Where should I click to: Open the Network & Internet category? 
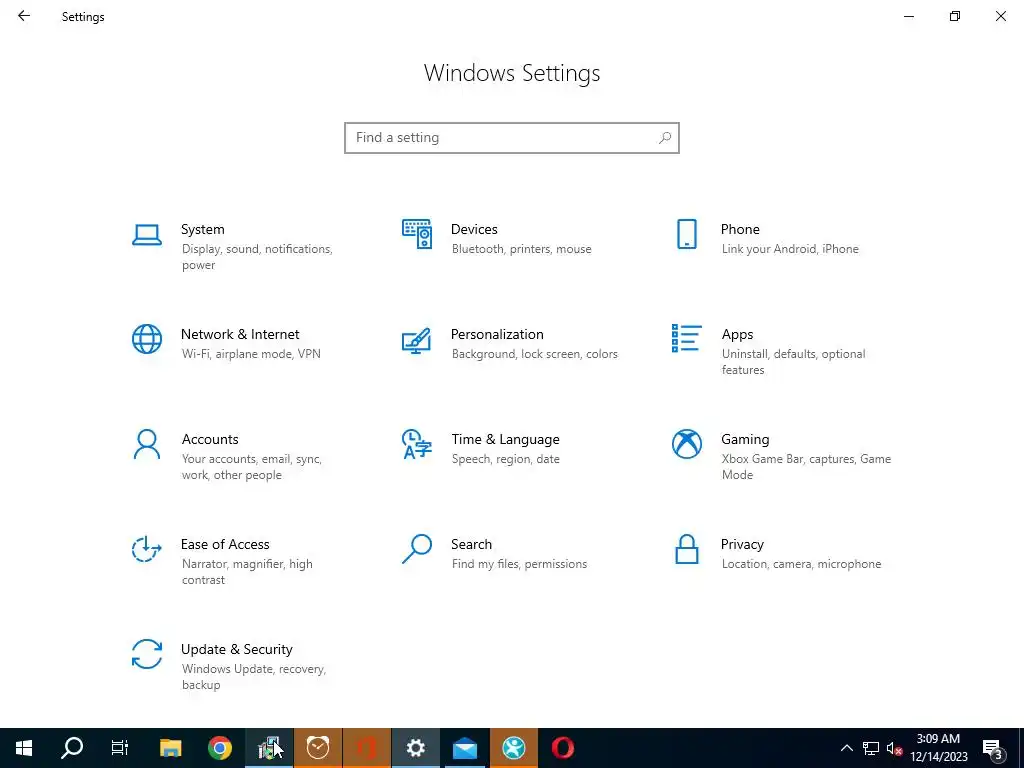[x=240, y=334]
